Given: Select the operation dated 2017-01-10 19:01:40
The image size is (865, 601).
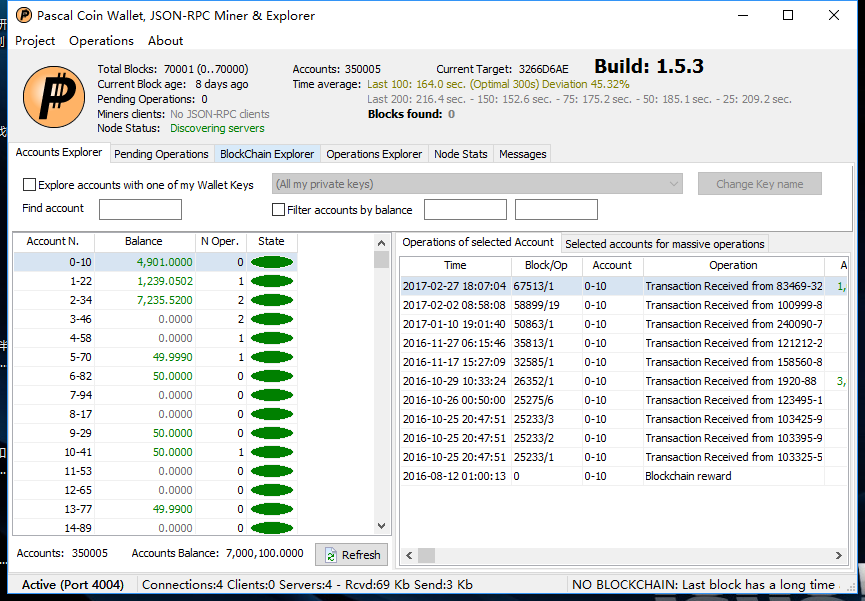Looking at the screenshot, I should click(623, 324).
